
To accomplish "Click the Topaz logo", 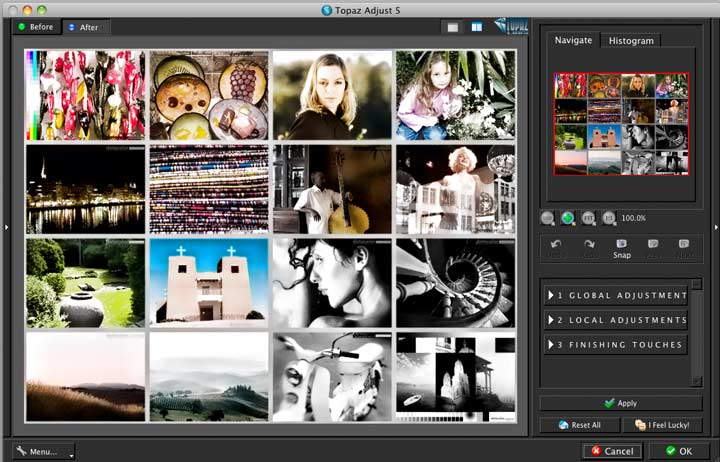I will pos(512,26).
